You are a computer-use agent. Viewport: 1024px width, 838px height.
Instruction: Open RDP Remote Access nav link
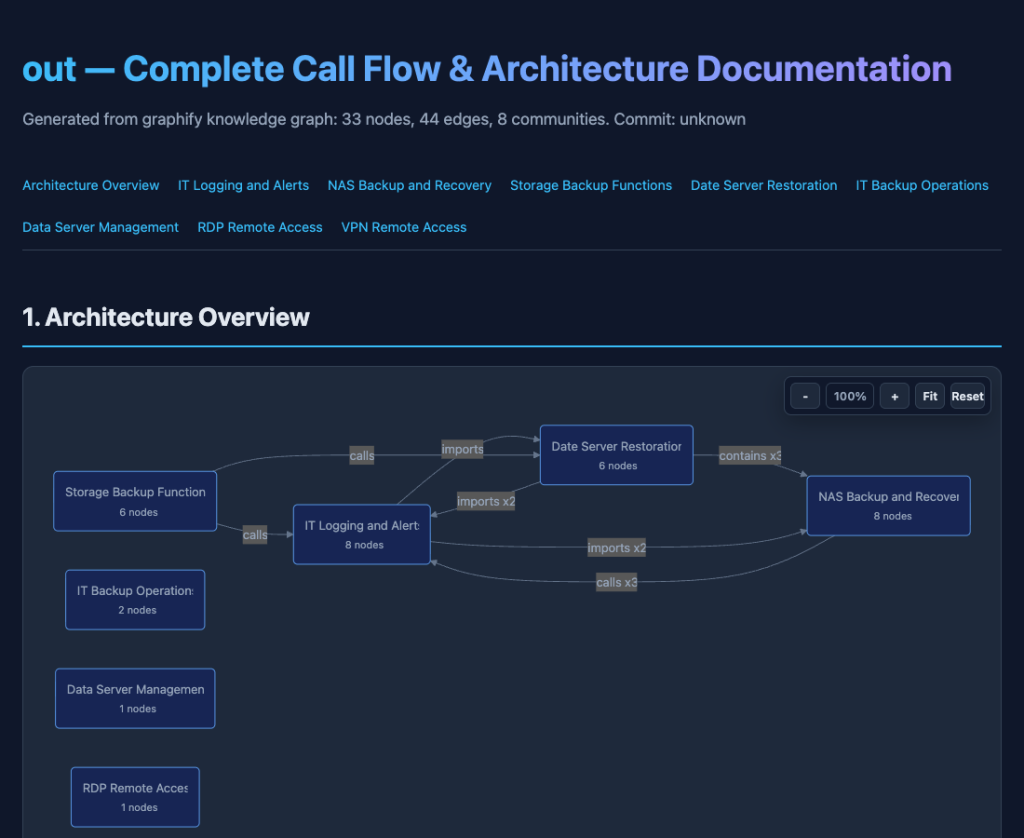[x=260, y=227]
